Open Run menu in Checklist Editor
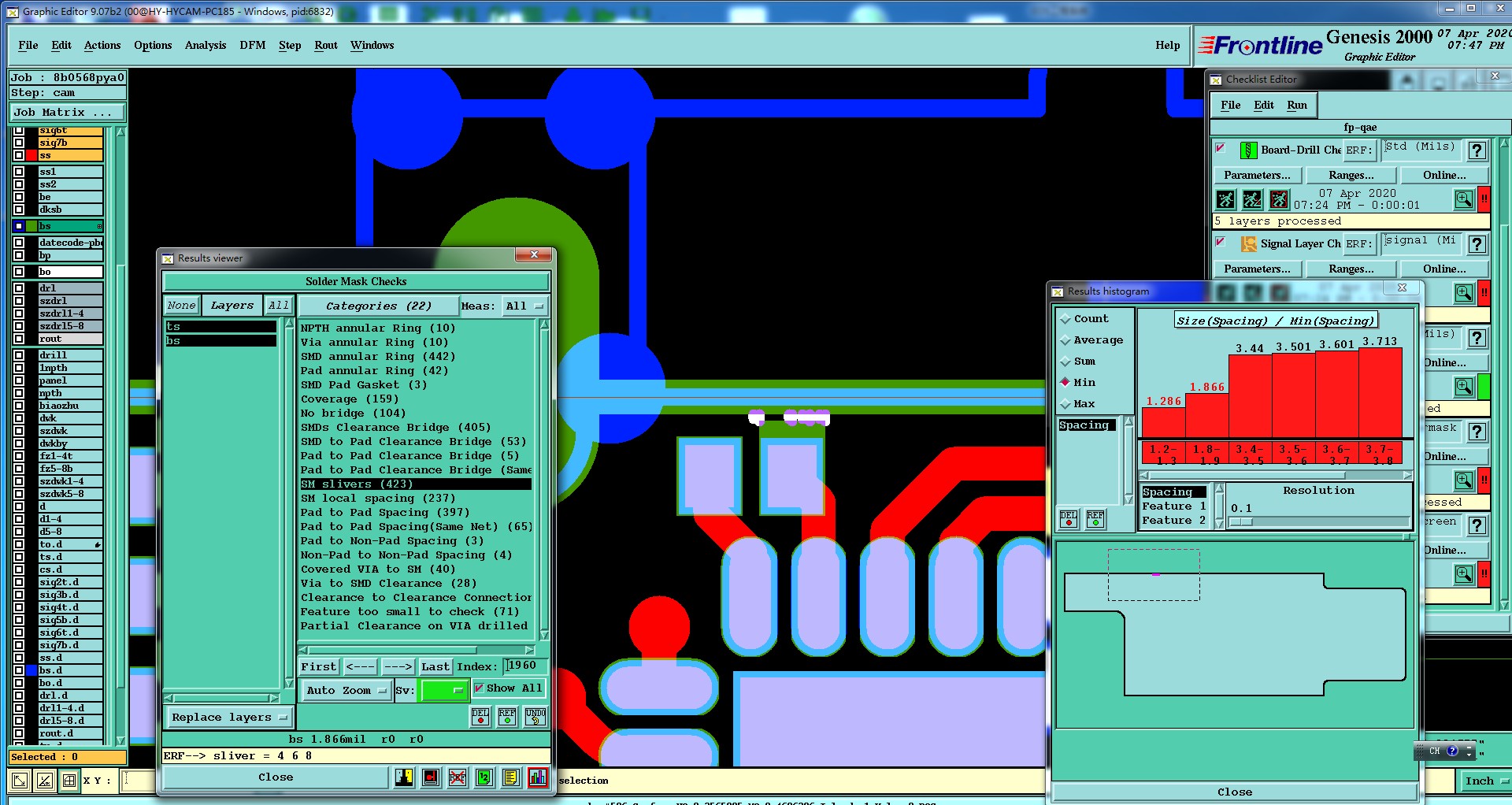The height and width of the screenshot is (805, 1512). click(1297, 105)
